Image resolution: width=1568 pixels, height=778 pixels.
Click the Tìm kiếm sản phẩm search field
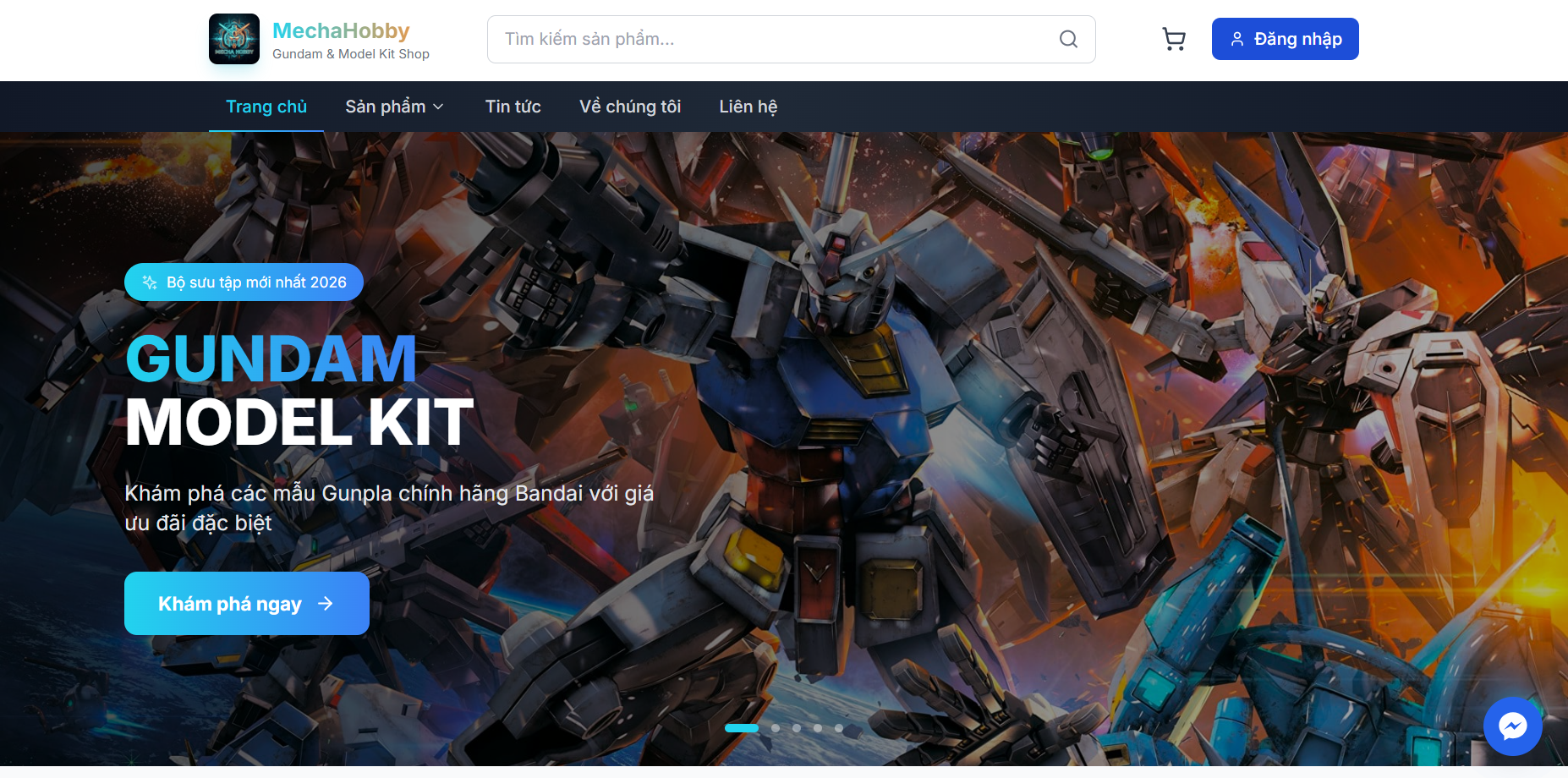coord(761,39)
